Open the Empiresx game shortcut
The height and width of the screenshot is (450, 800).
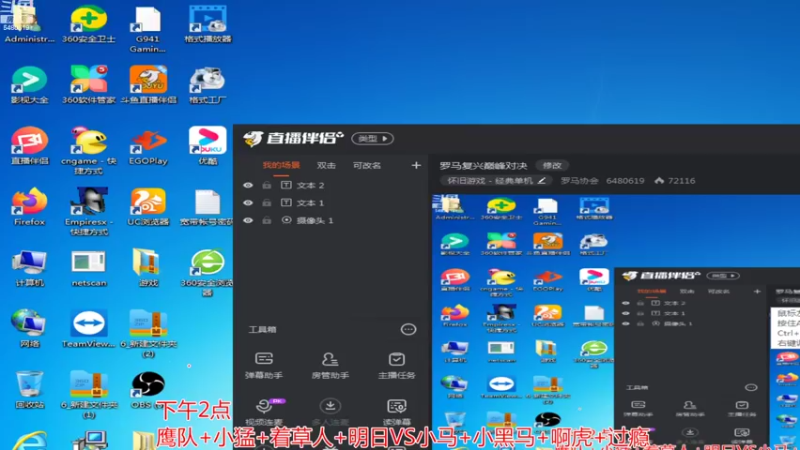coord(89,211)
